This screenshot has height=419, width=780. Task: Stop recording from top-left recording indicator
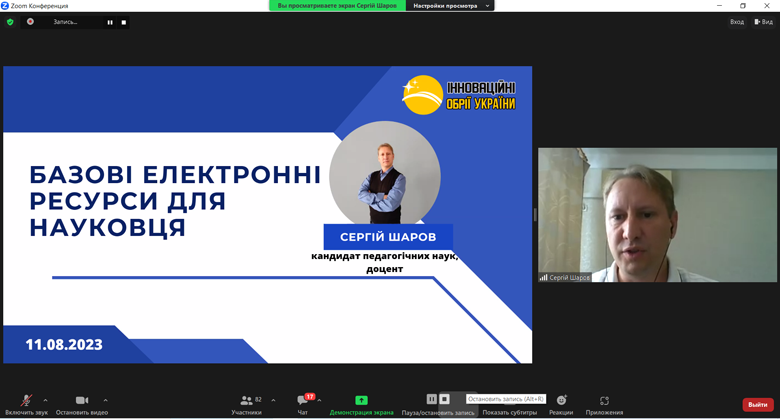click(x=124, y=22)
